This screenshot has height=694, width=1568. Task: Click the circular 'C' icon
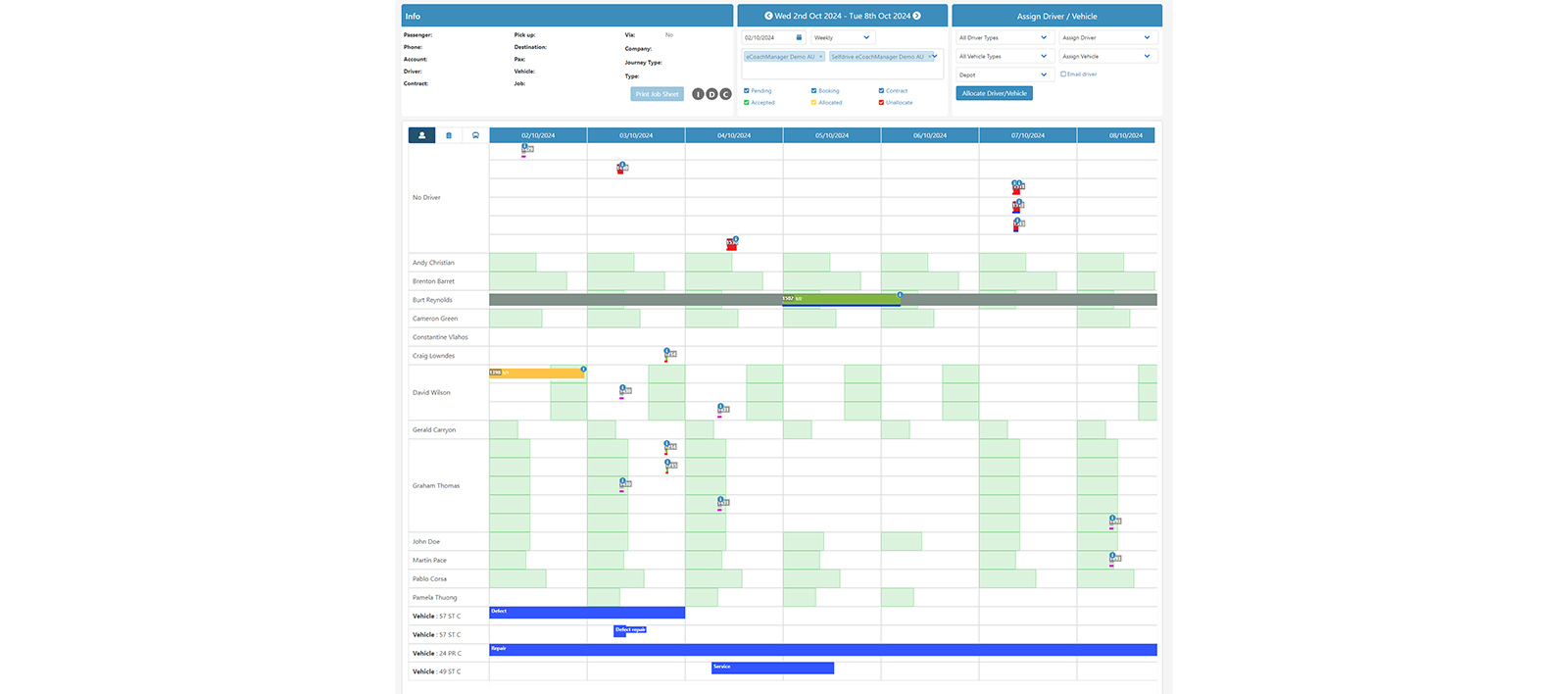tap(725, 94)
